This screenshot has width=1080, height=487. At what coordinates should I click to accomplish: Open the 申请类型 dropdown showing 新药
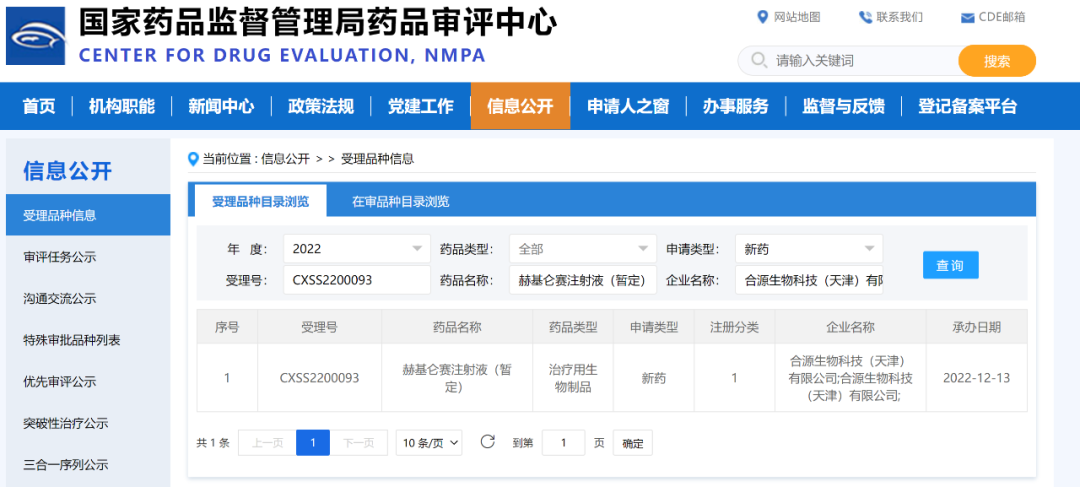pos(809,248)
